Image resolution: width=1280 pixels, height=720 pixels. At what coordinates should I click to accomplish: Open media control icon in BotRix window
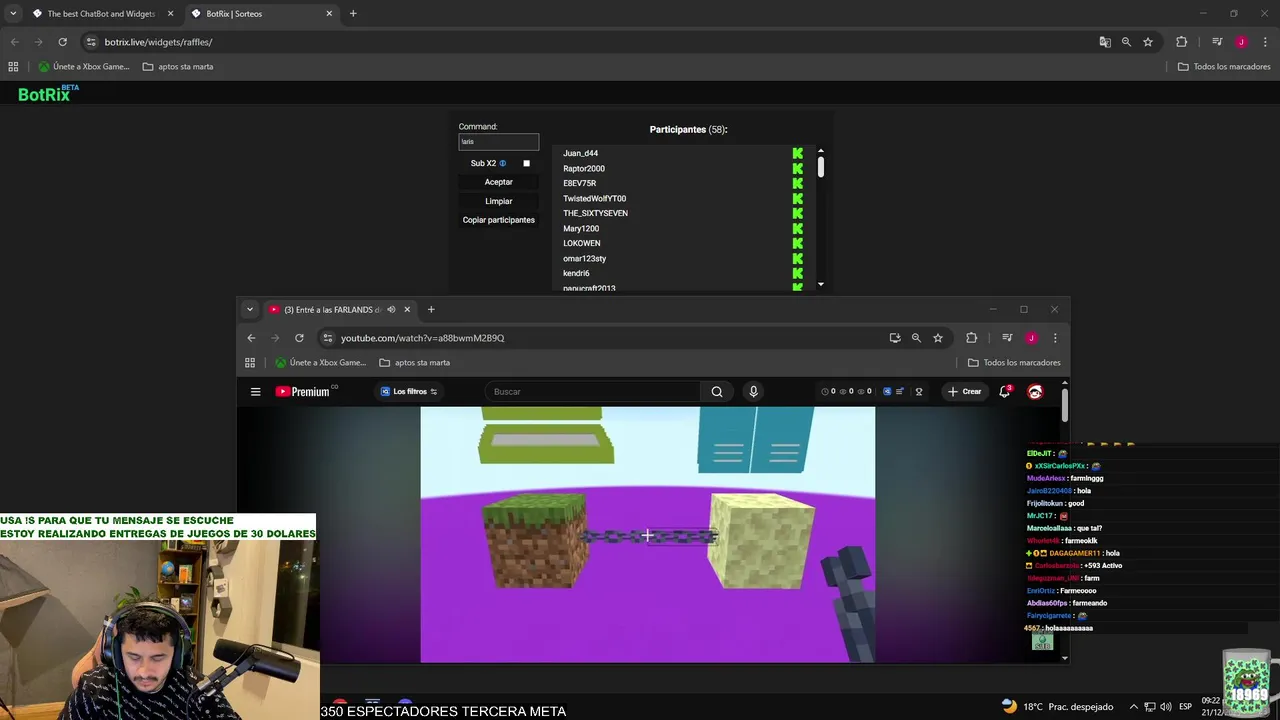[x=1217, y=42]
